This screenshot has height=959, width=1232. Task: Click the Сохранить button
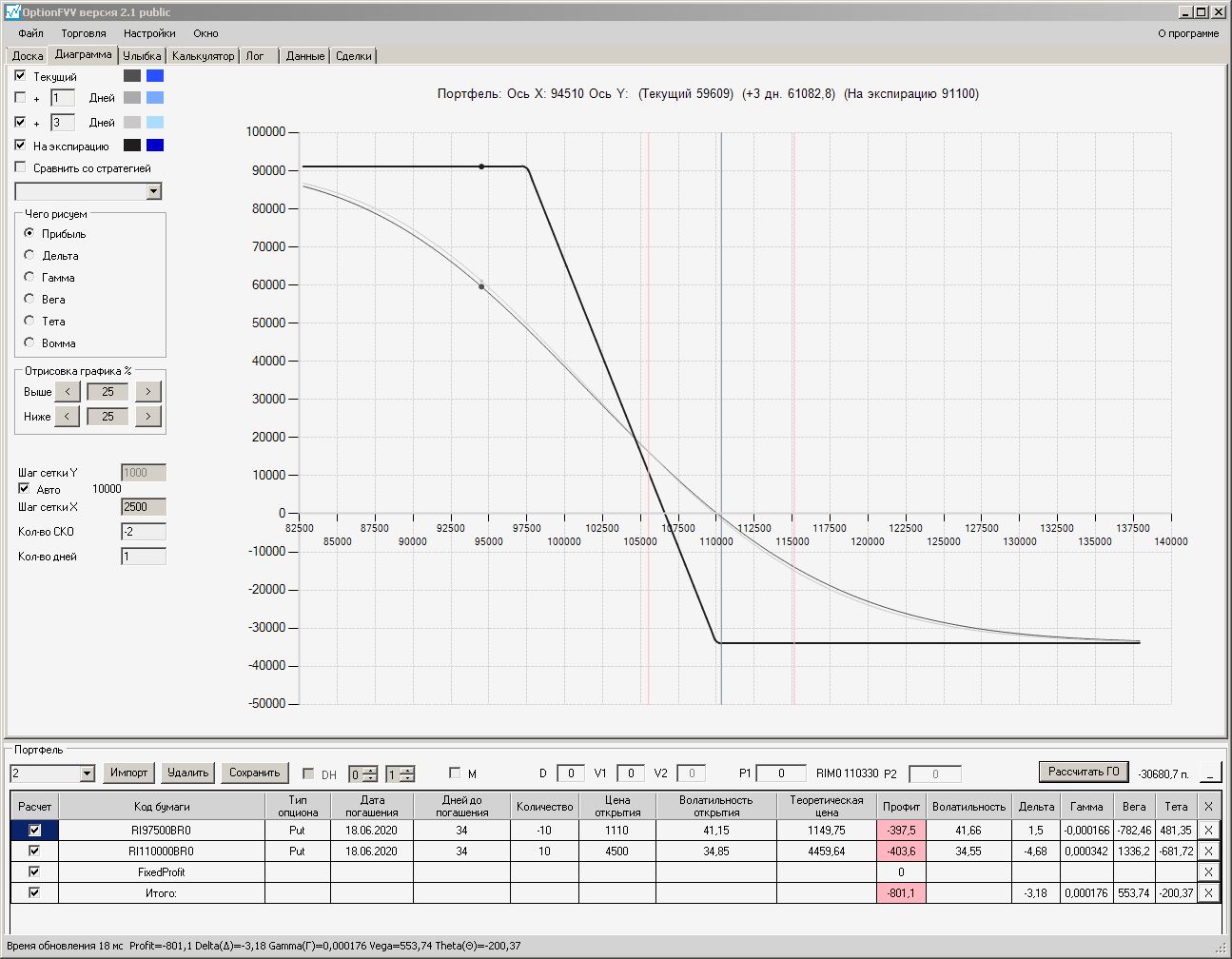click(x=254, y=773)
